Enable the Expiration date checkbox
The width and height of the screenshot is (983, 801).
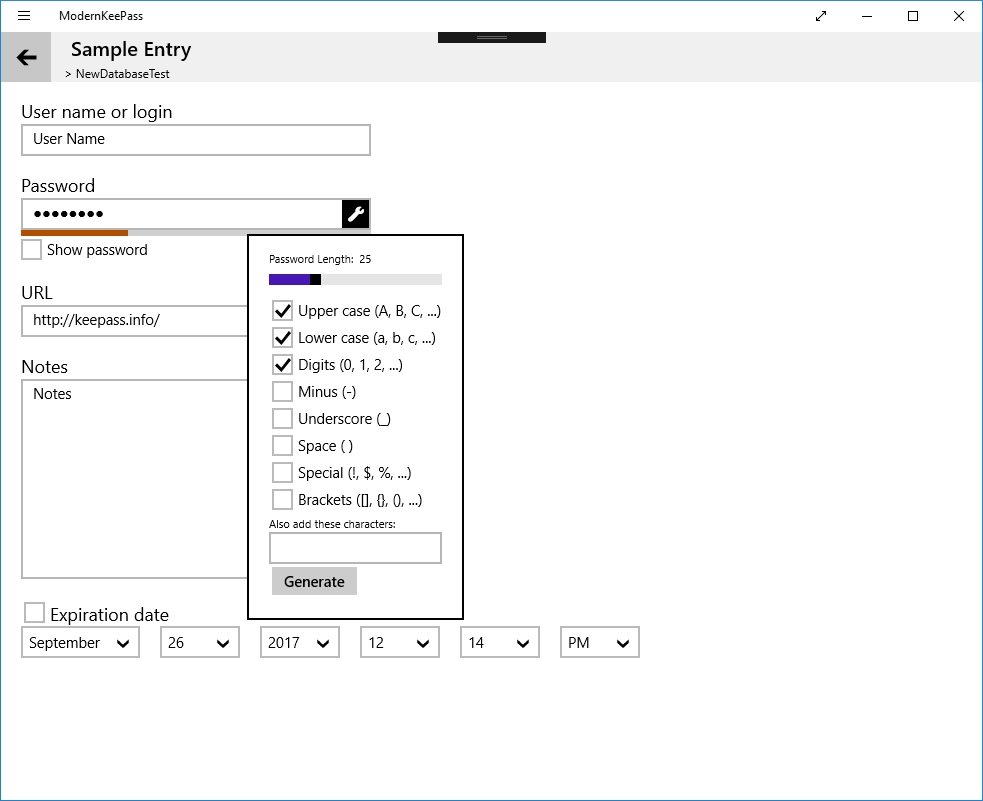(35, 613)
